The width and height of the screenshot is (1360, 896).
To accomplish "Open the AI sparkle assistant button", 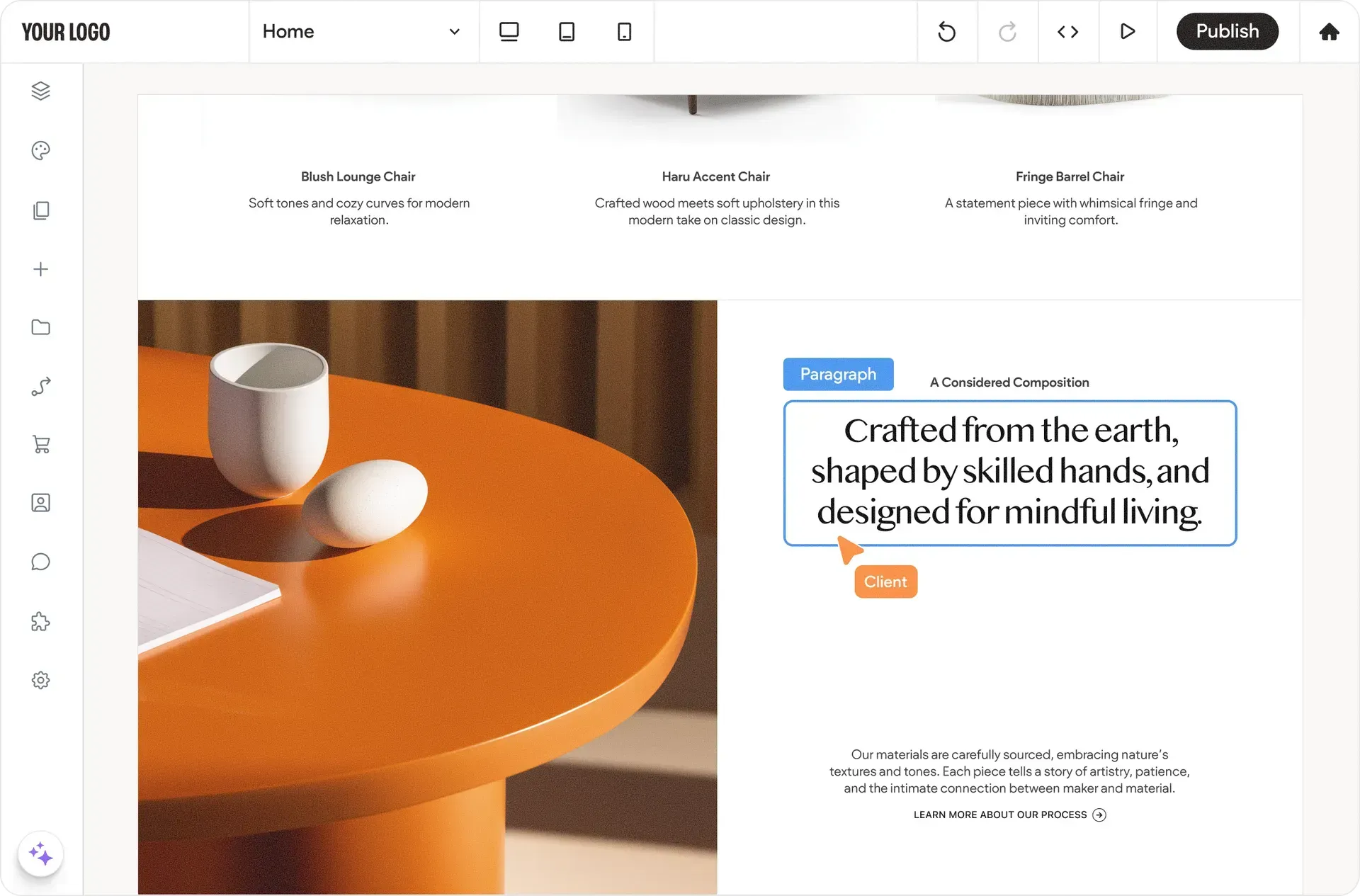I will point(41,854).
